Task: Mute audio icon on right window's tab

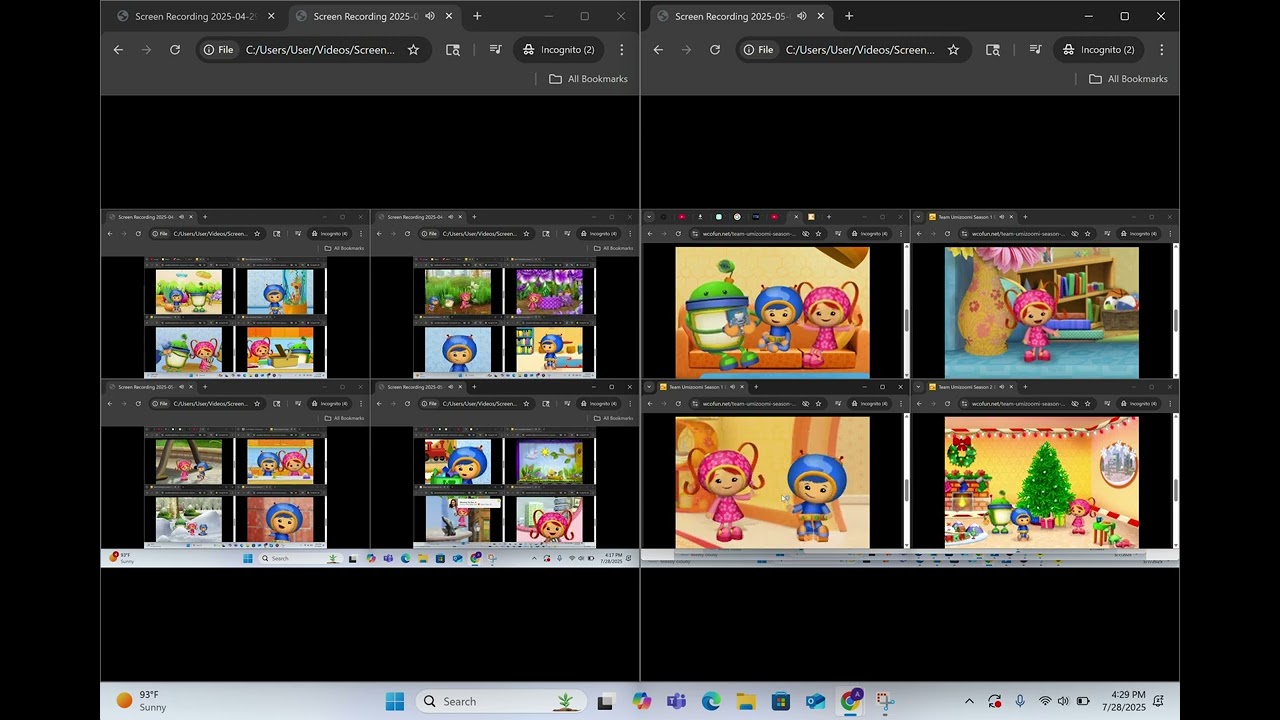Action: tap(802, 16)
